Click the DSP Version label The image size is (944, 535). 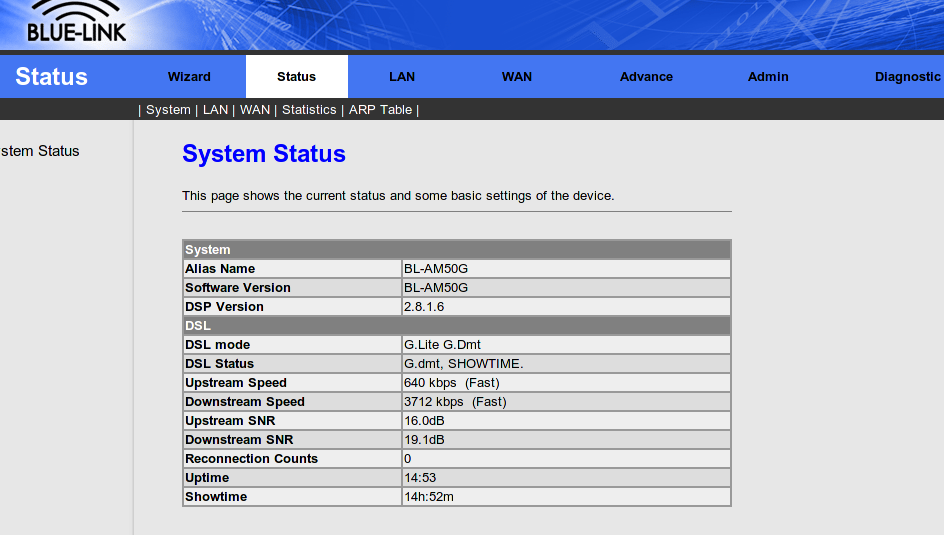(224, 307)
